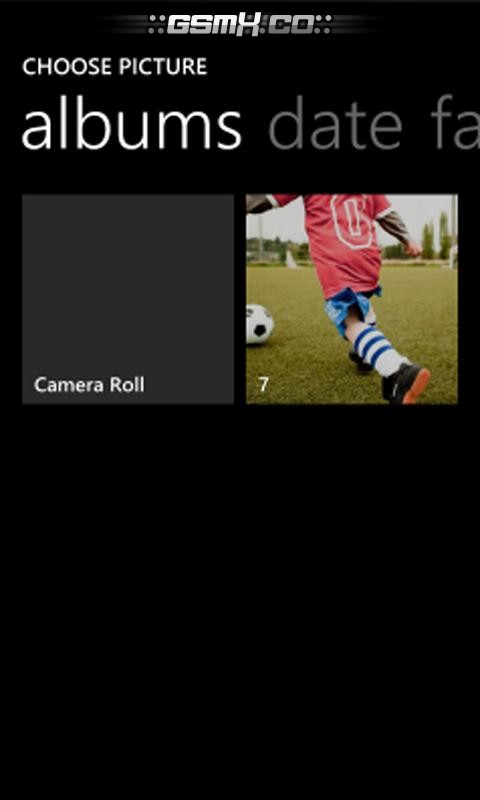Switch to the partially visible favorites tab

coord(456,124)
